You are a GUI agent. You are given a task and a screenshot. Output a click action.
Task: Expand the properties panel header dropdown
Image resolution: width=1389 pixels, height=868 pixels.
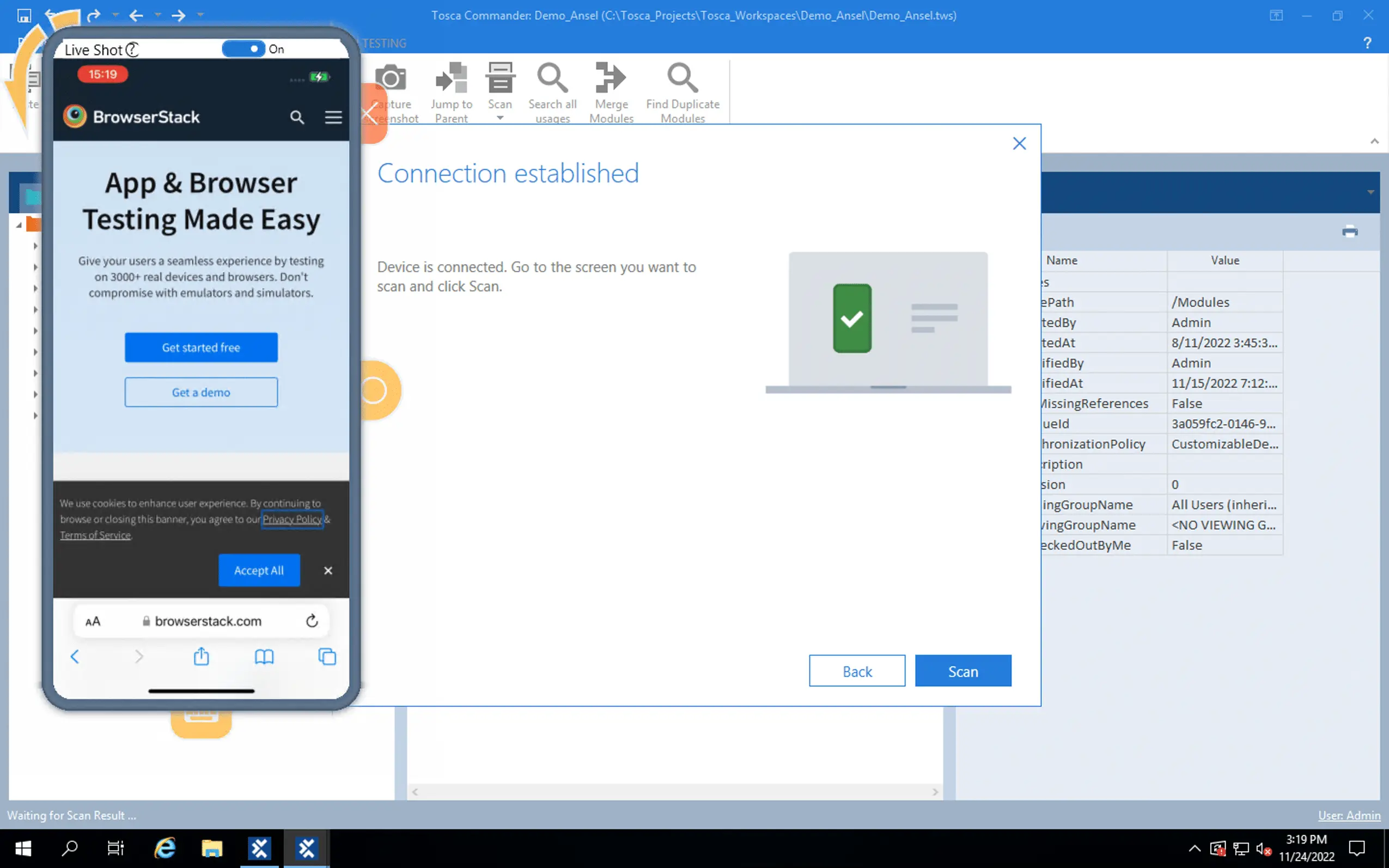point(1370,192)
